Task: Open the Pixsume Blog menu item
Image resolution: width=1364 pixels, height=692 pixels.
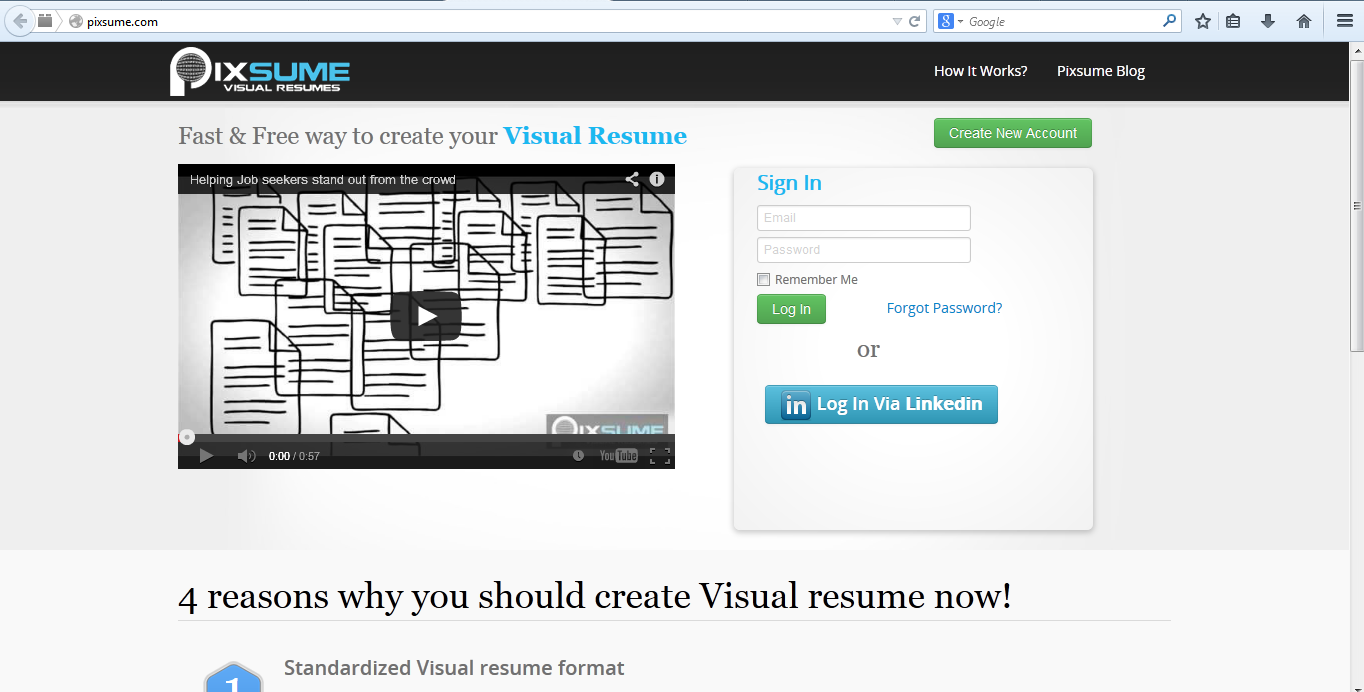Action: tap(1101, 71)
